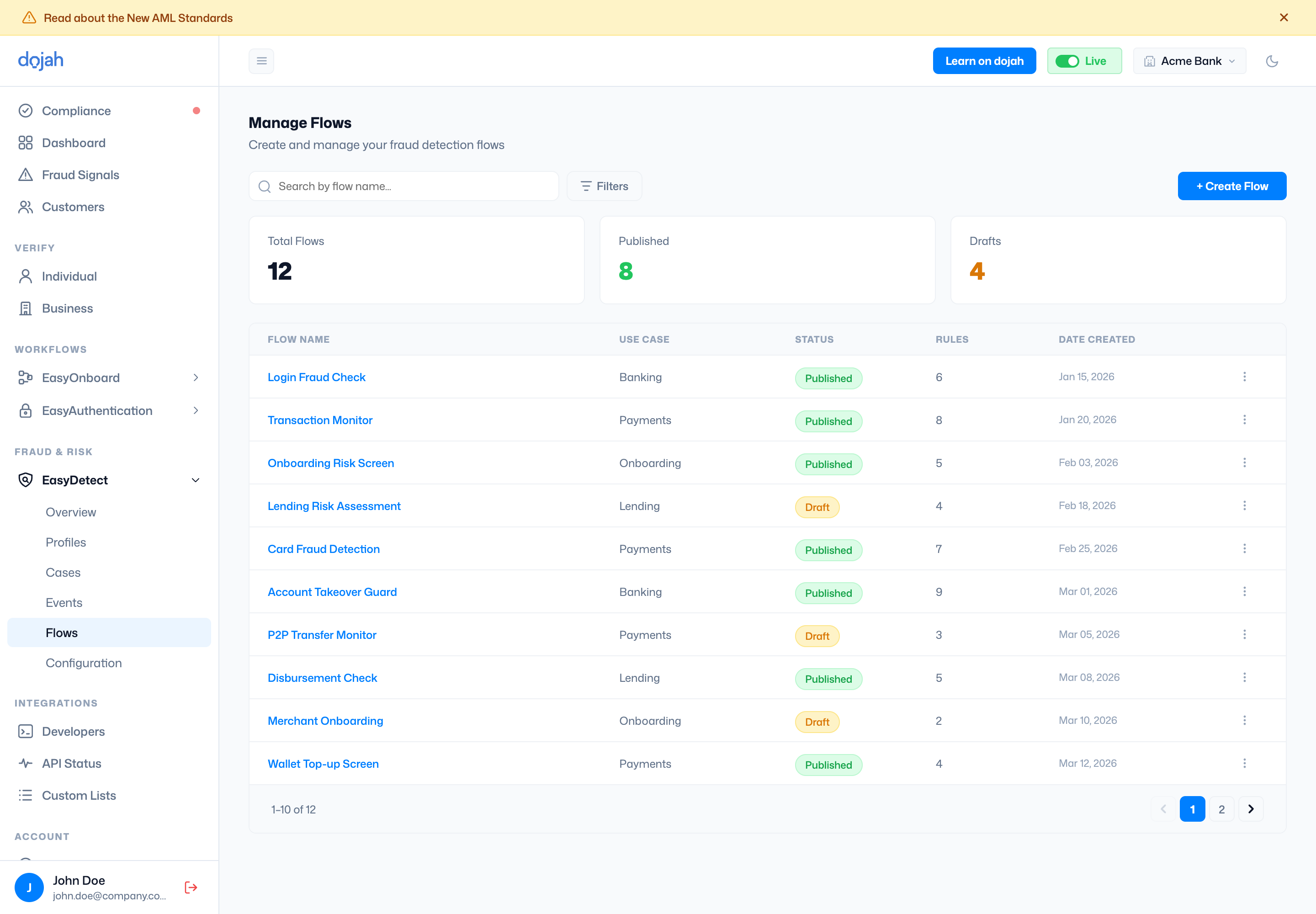Open API Status page

(109, 763)
